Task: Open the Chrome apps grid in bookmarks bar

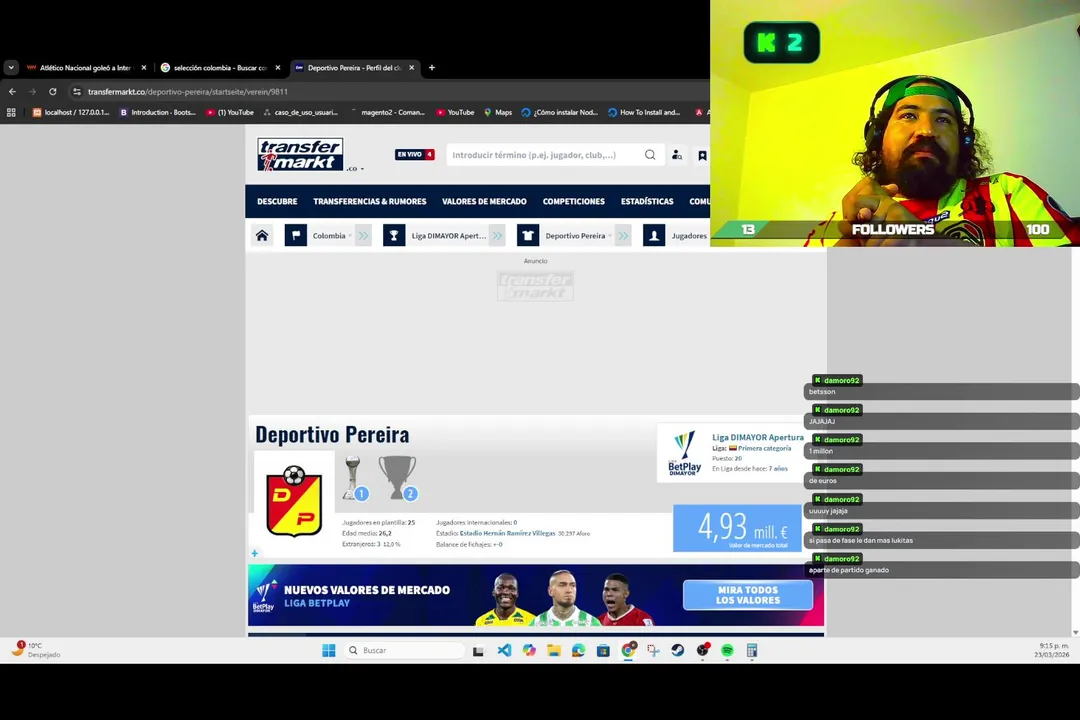Action: [11, 112]
